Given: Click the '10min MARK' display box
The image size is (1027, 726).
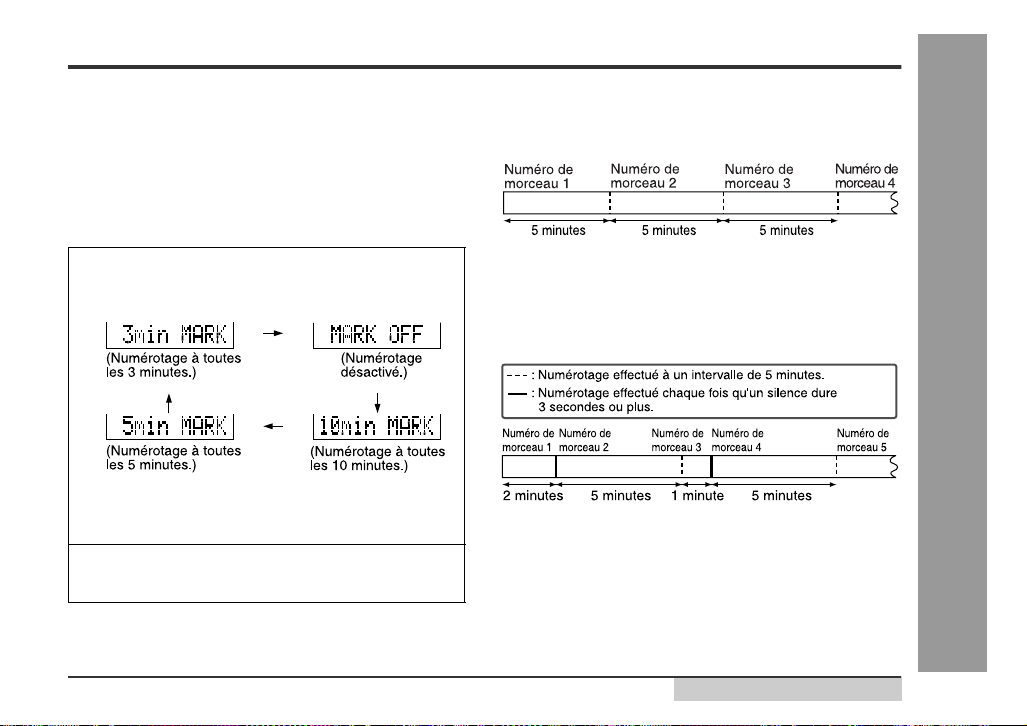Looking at the screenshot, I should click(377, 427).
